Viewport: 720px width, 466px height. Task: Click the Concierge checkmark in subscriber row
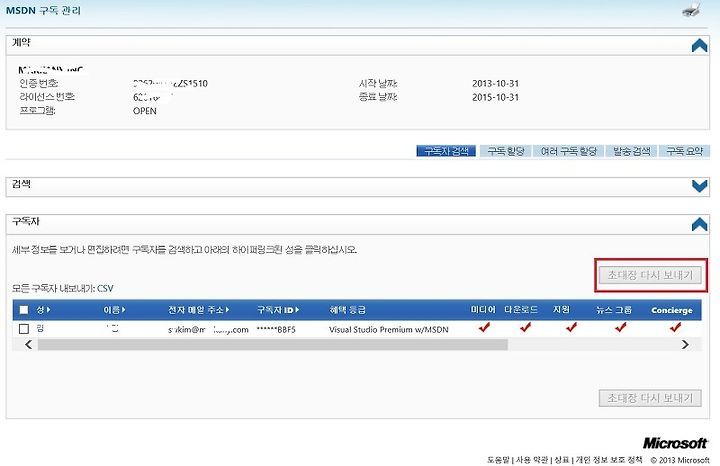675,327
